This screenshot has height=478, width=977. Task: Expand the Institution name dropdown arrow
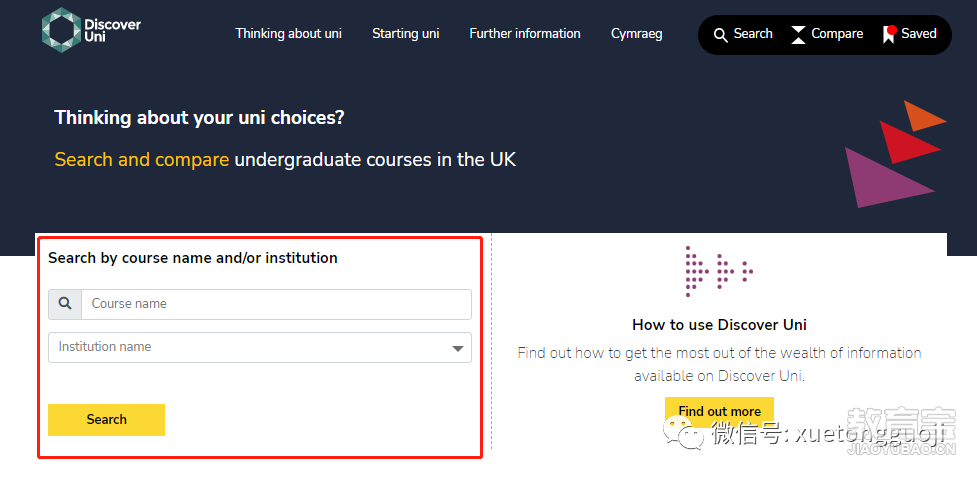pyautogui.click(x=458, y=348)
